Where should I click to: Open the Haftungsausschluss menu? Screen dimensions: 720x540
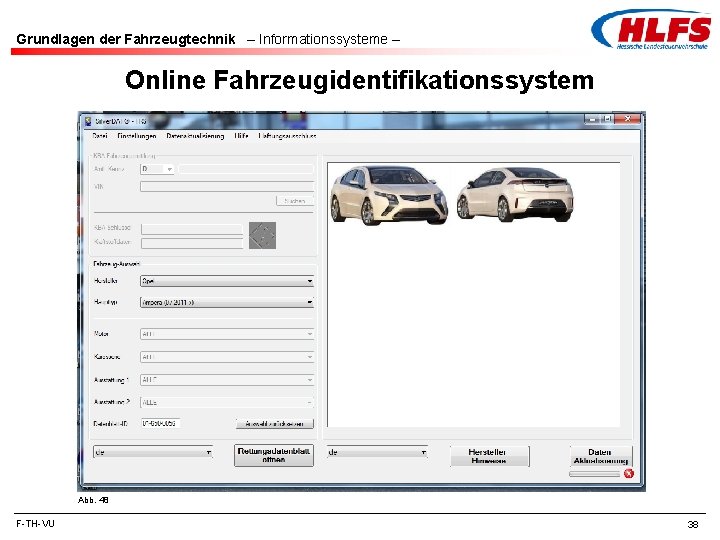click(287, 136)
